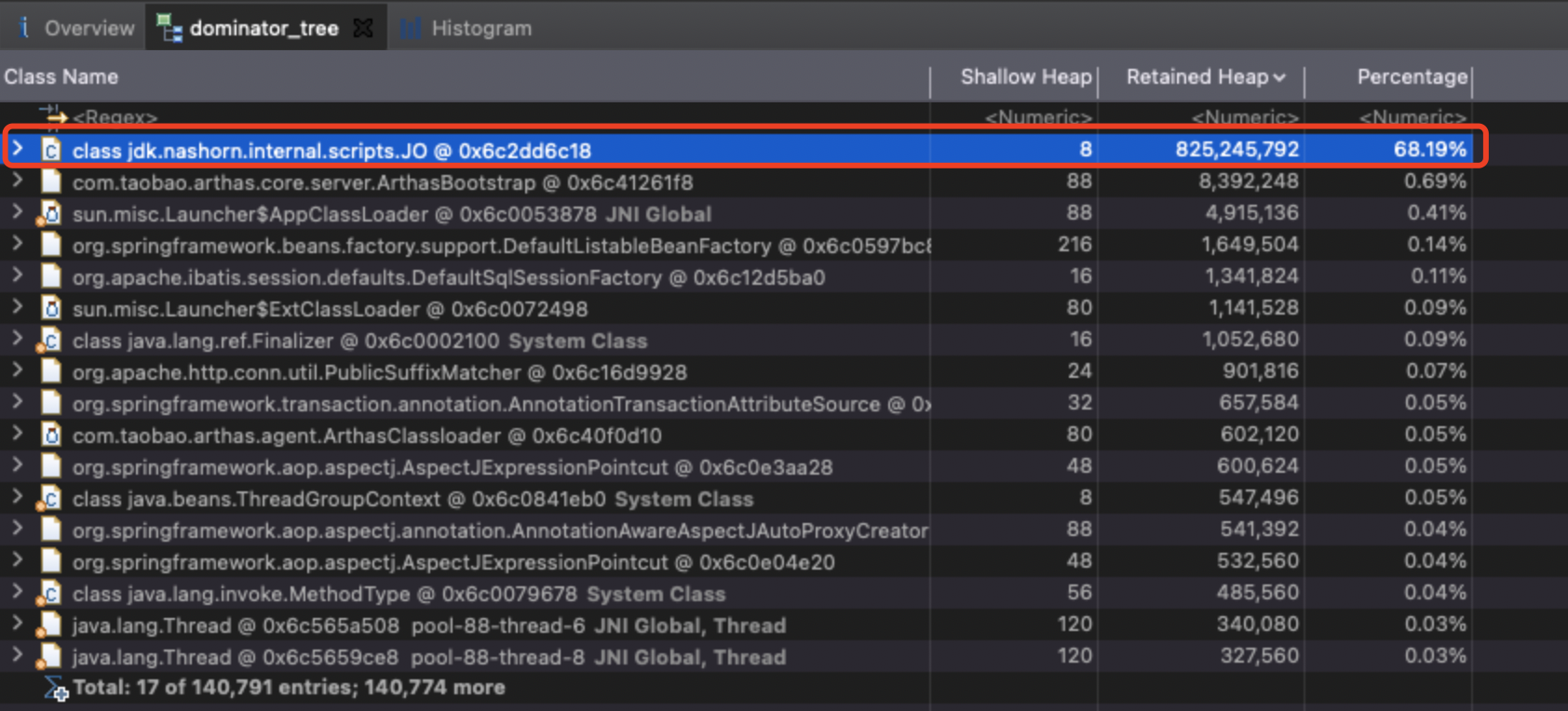This screenshot has width=1568, height=711.
Task: Click the sigma-plus icon in Total row
Action: pyautogui.click(x=56, y=689)
